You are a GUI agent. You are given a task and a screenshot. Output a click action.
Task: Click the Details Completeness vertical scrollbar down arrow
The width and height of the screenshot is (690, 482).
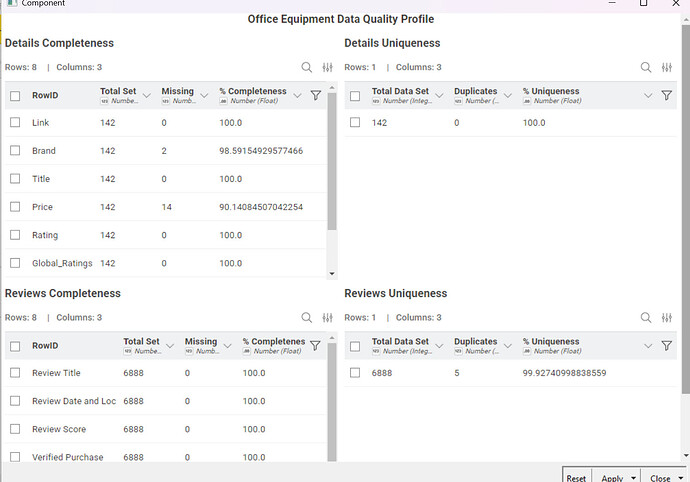[332, 273]
